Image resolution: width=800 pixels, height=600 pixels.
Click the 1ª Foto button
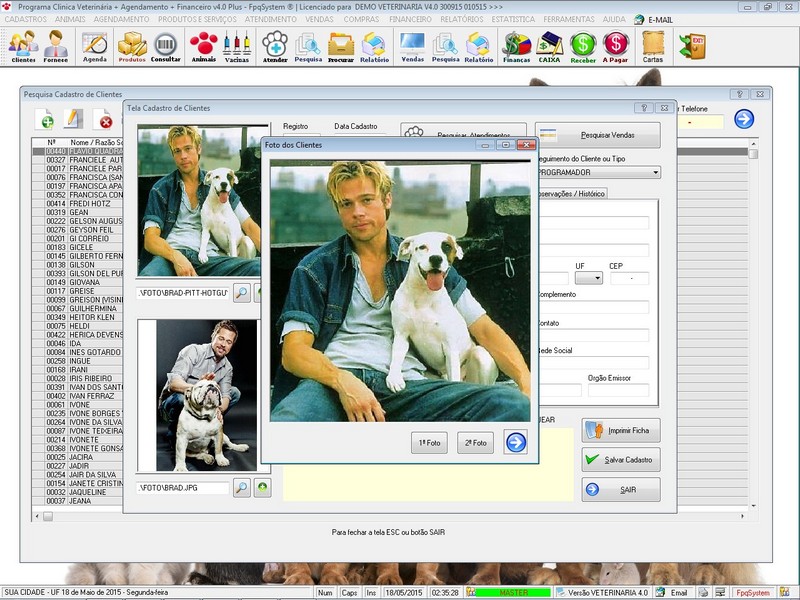(x=429, y=442)
